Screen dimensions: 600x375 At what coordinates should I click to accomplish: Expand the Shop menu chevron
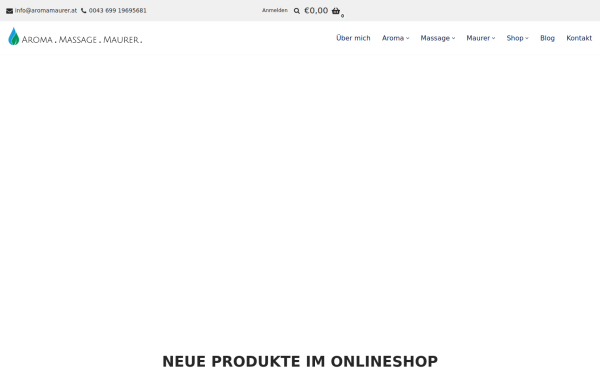click(x=527, y=38)
